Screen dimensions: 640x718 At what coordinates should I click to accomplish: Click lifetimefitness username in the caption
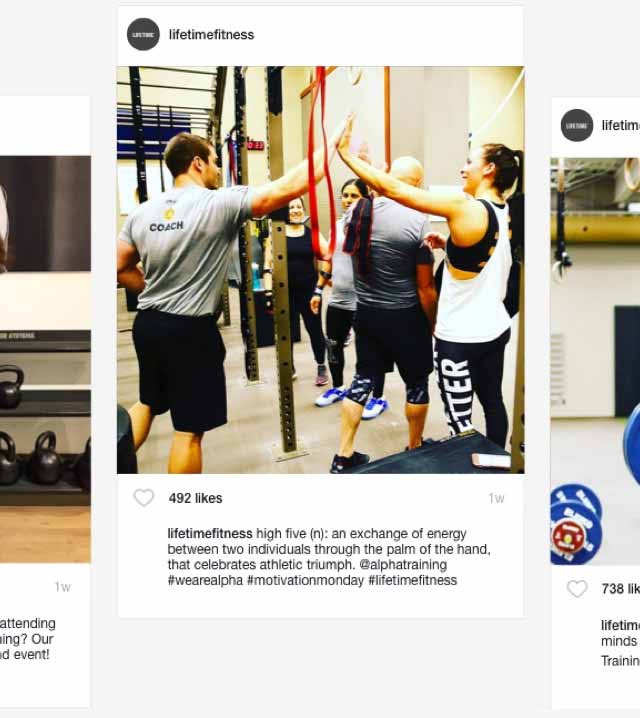pos(210,534)
